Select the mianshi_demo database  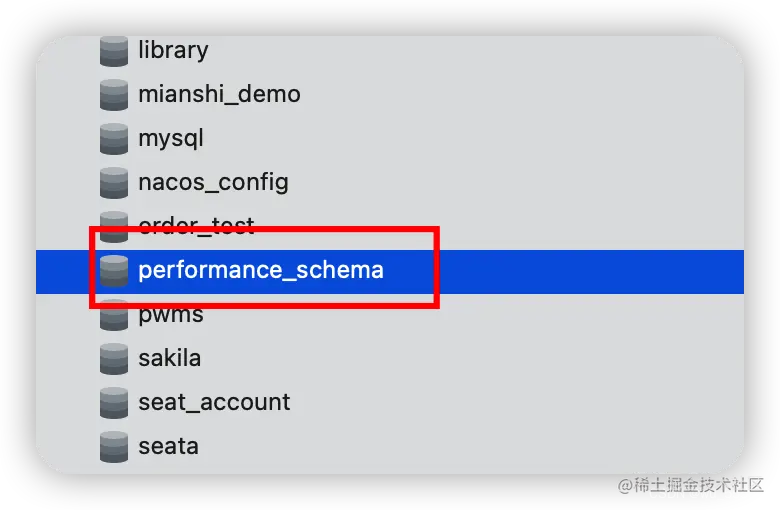click(219, 95)
